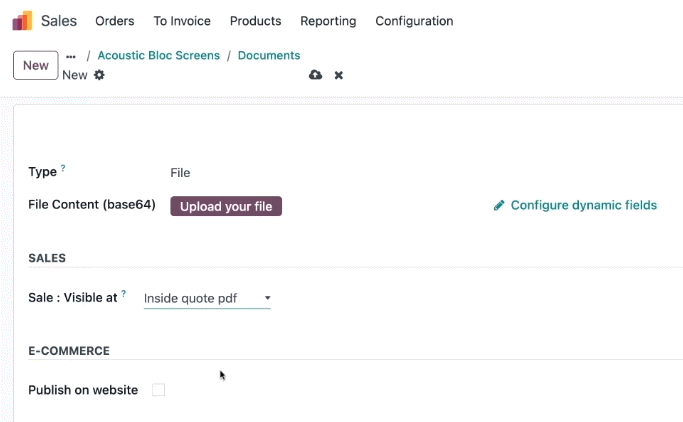The height and width of the screenshot is (422, 683).
Task: Show the Visible at help question mark
Action: click(124, 294)
